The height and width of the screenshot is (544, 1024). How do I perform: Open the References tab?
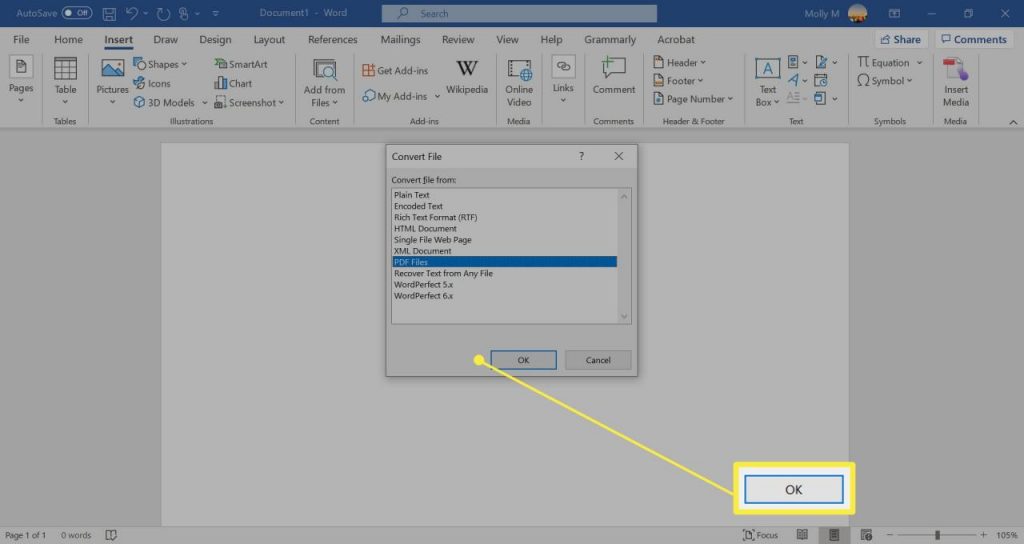coord(332,39)
